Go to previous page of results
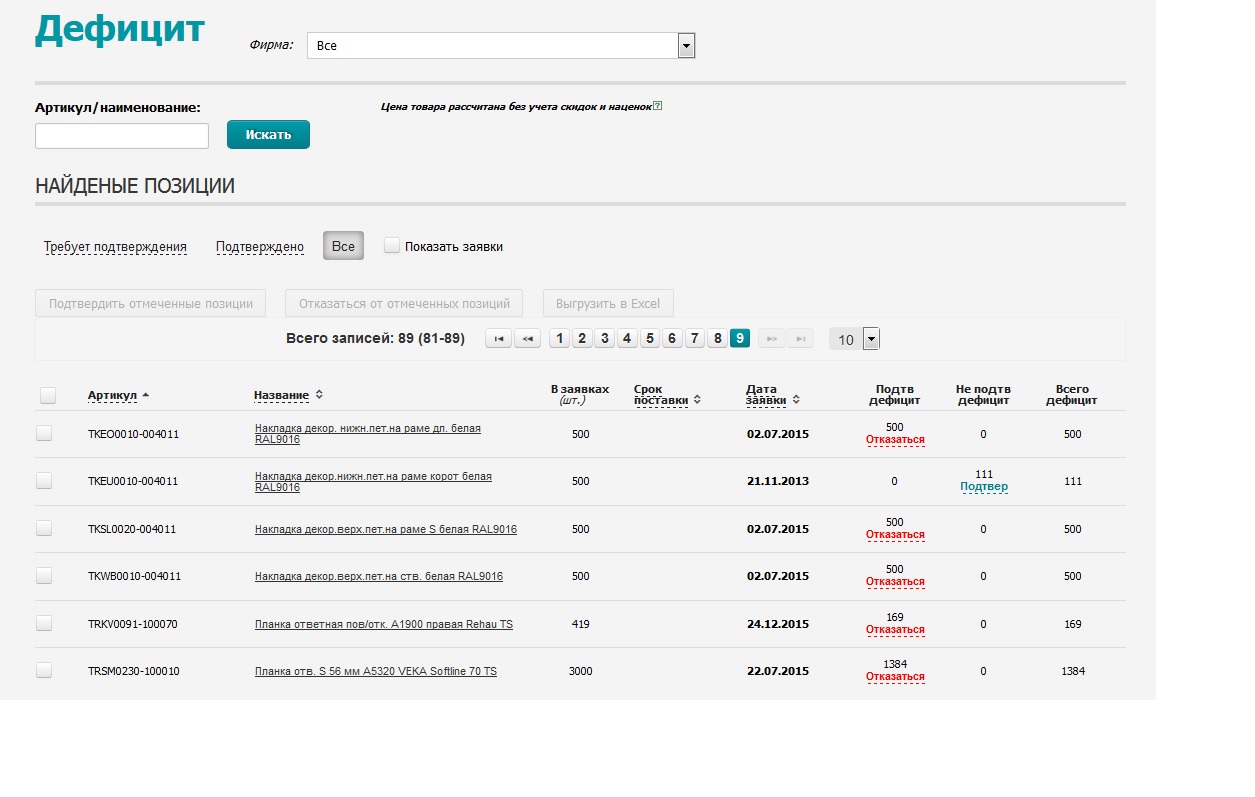Image resolution: width=1255 pixels, height=797 pixels. pyautogui.click(x=527, y=339)
